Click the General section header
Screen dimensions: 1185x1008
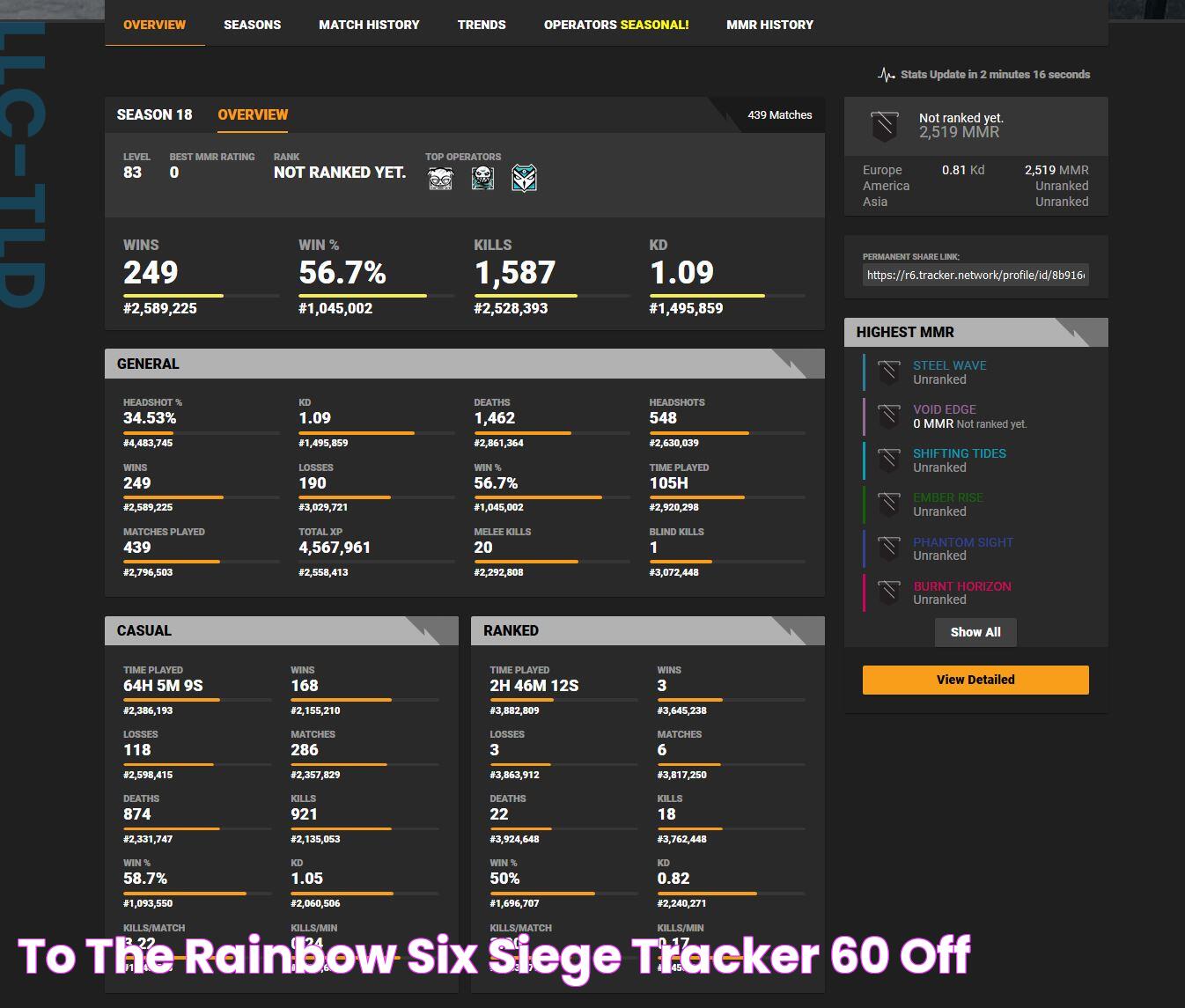pos(465,364)
